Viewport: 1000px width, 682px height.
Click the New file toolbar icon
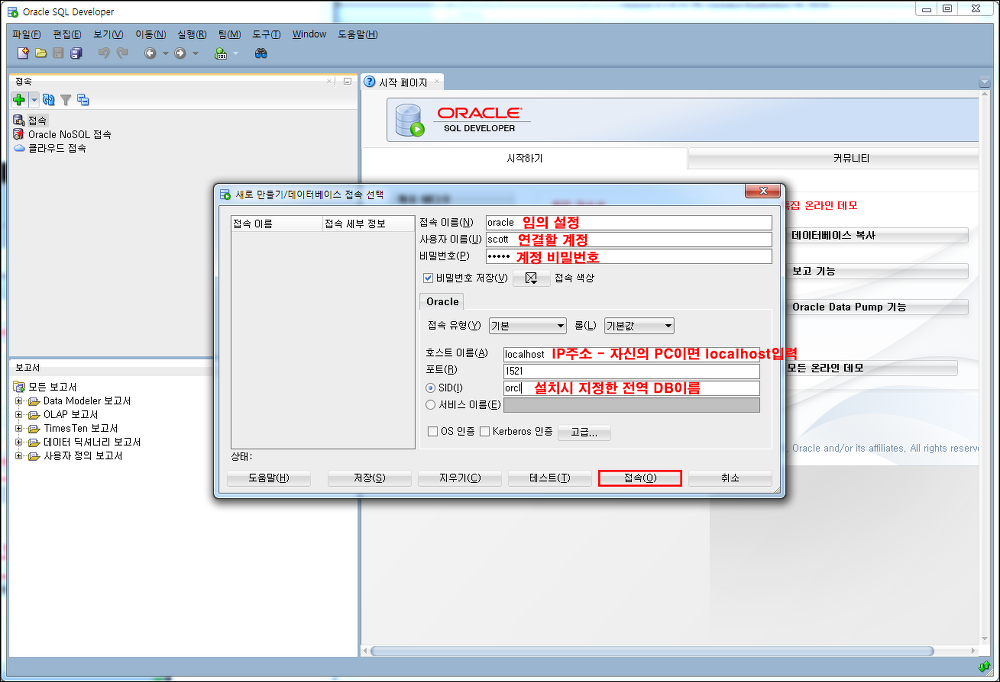[23, 53]
